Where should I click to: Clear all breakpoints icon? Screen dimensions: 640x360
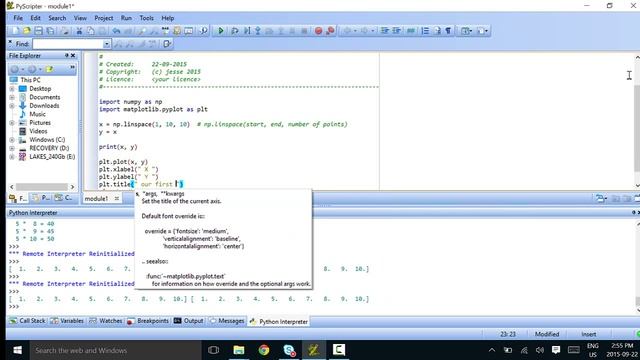pyautogui.click(x=330, y=31)
